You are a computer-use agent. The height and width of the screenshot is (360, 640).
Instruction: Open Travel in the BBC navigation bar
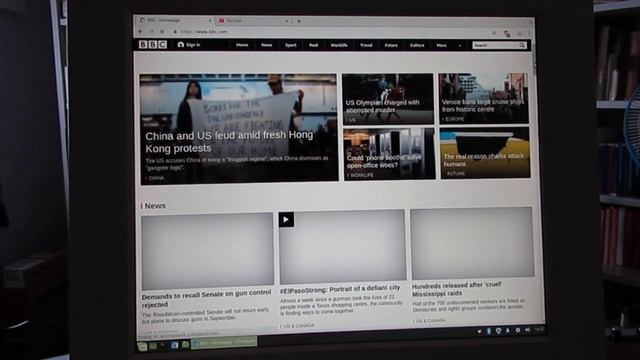click(x=366, y=45)
